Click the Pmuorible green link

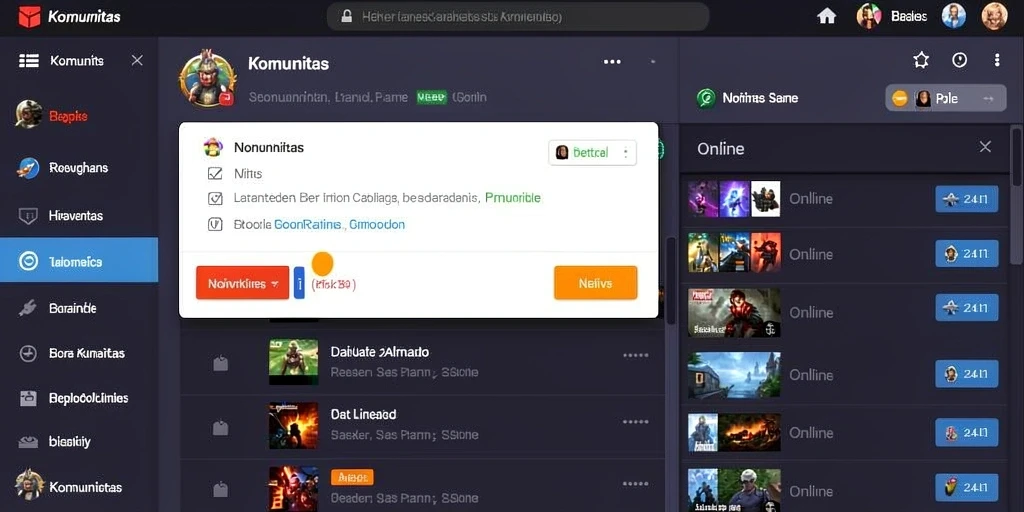[x=513, y=198]
